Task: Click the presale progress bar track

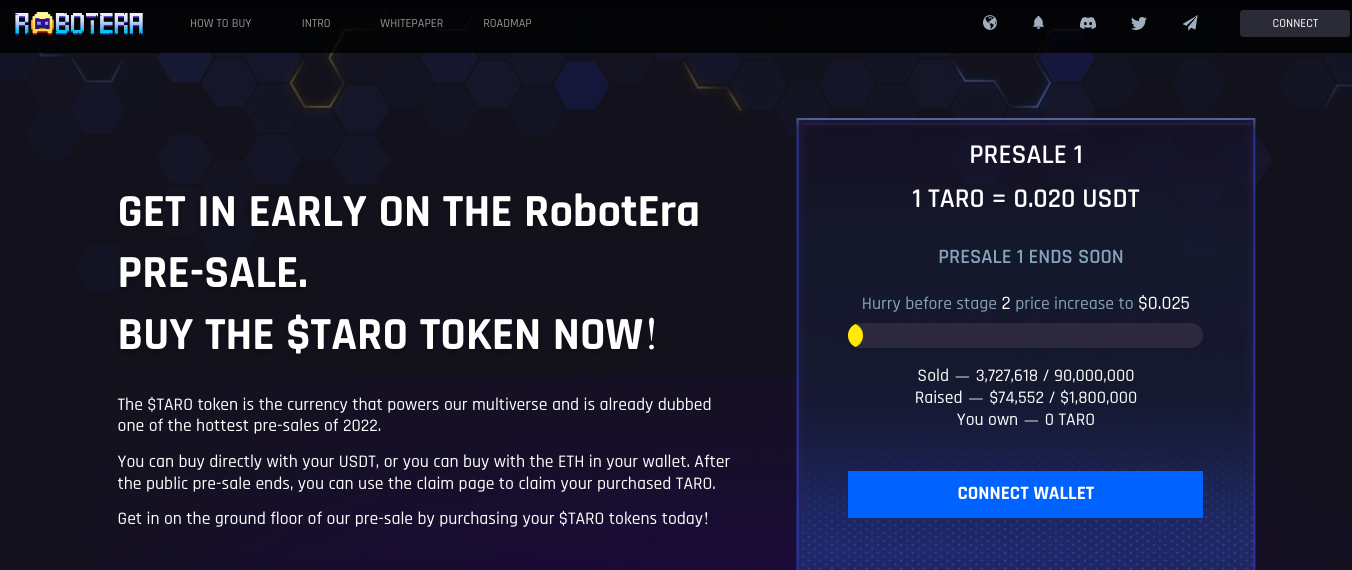Action: tap(1025, 336)
